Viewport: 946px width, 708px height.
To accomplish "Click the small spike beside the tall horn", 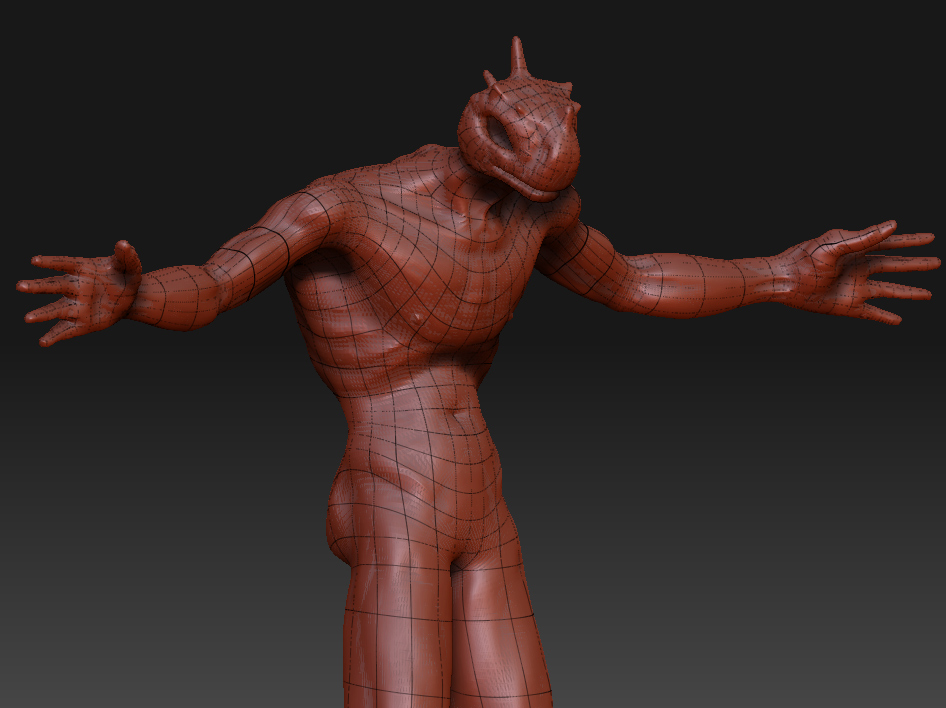I will tap(490, 78).
